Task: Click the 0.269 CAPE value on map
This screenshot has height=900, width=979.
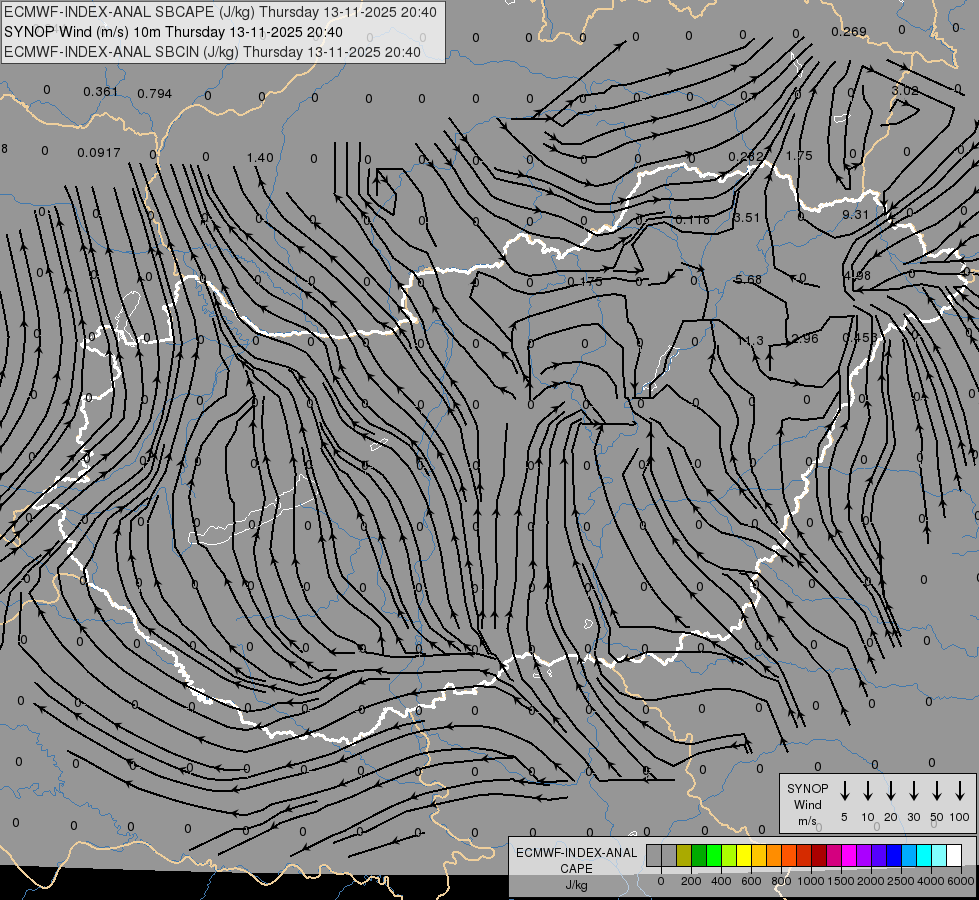Action: (x=849, y=31)
